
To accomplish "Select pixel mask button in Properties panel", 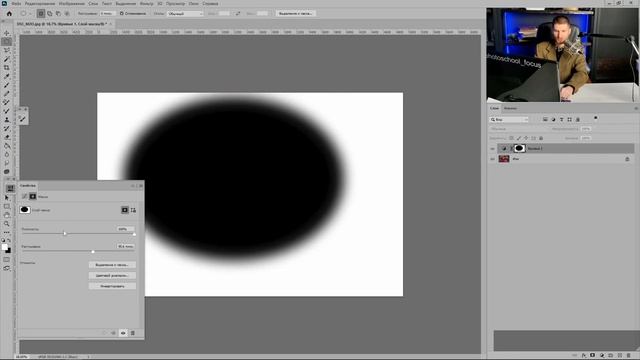I will 124,210.
